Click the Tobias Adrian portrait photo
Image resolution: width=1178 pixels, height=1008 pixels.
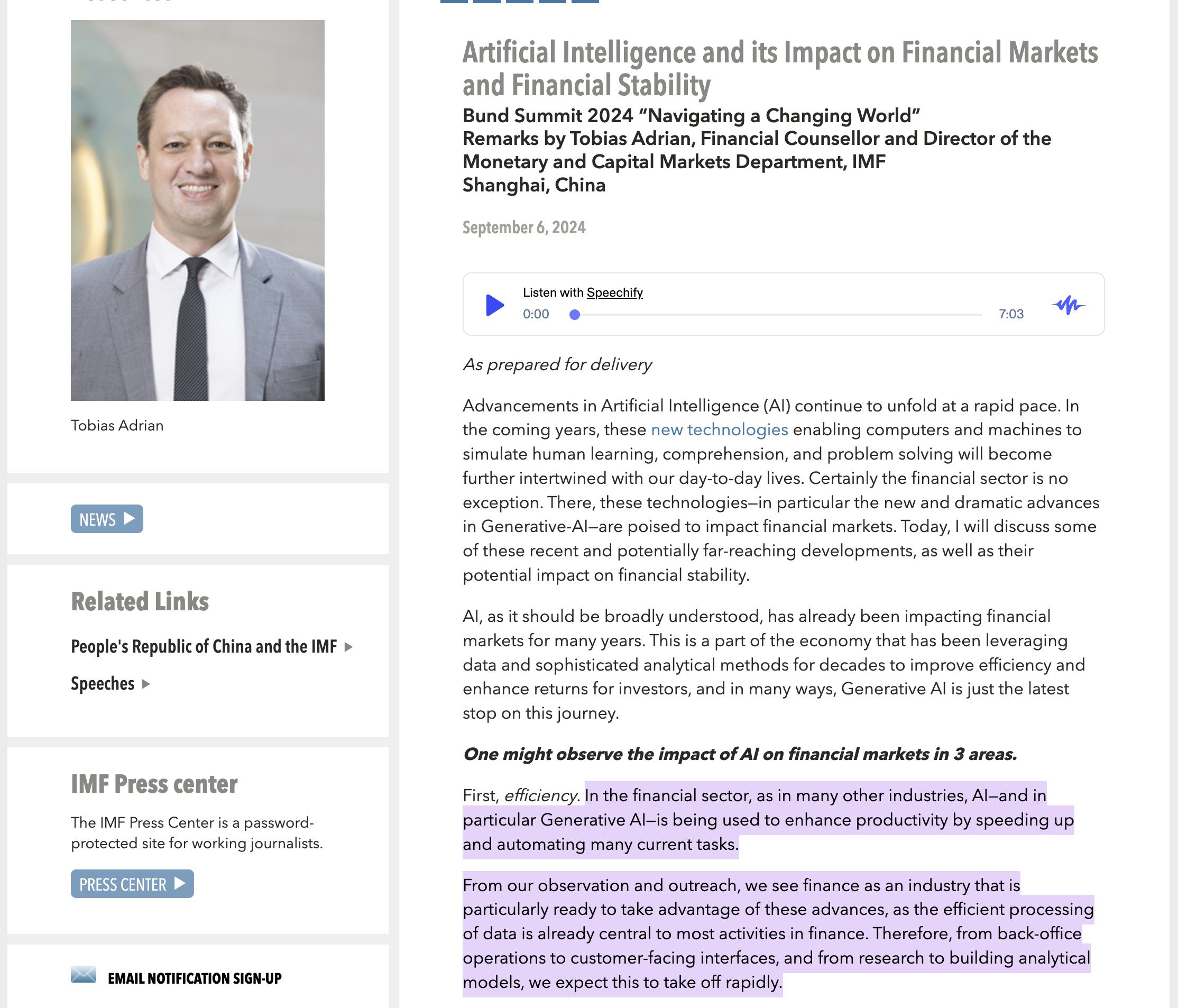[198, 210]
